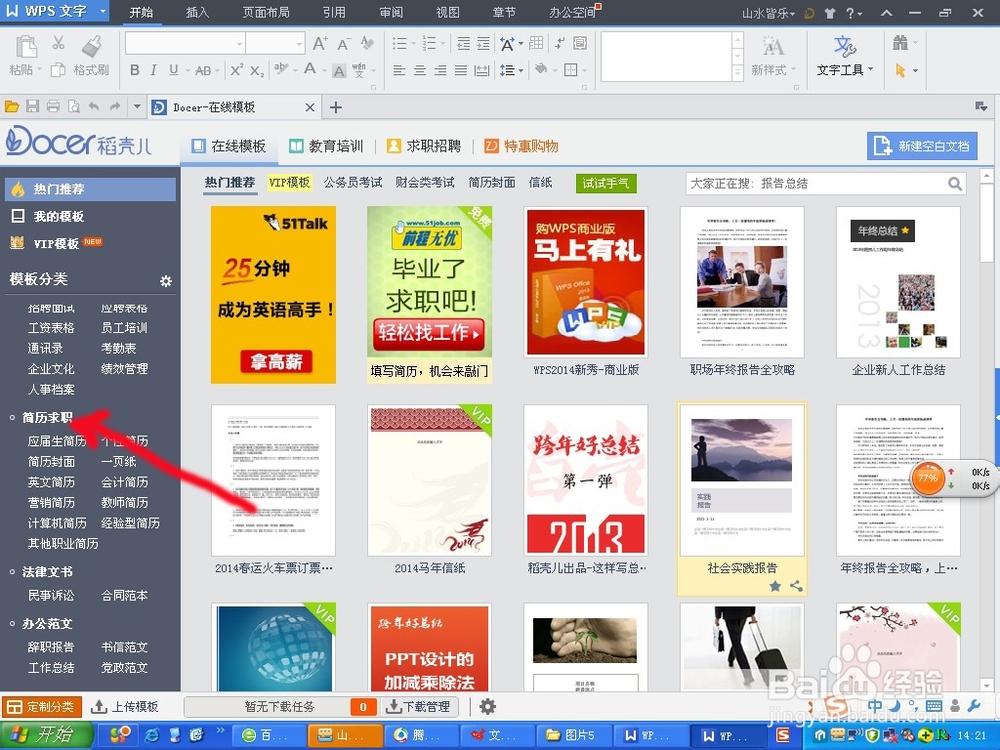Switch to 审阅 ribbon tab
1000x750 pixels.
(391, 12)
